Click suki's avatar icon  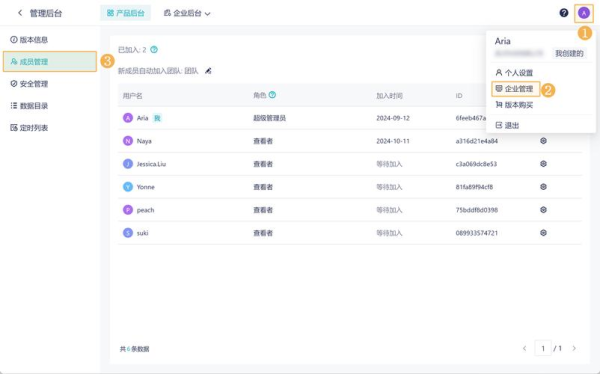tap(128, 233)
